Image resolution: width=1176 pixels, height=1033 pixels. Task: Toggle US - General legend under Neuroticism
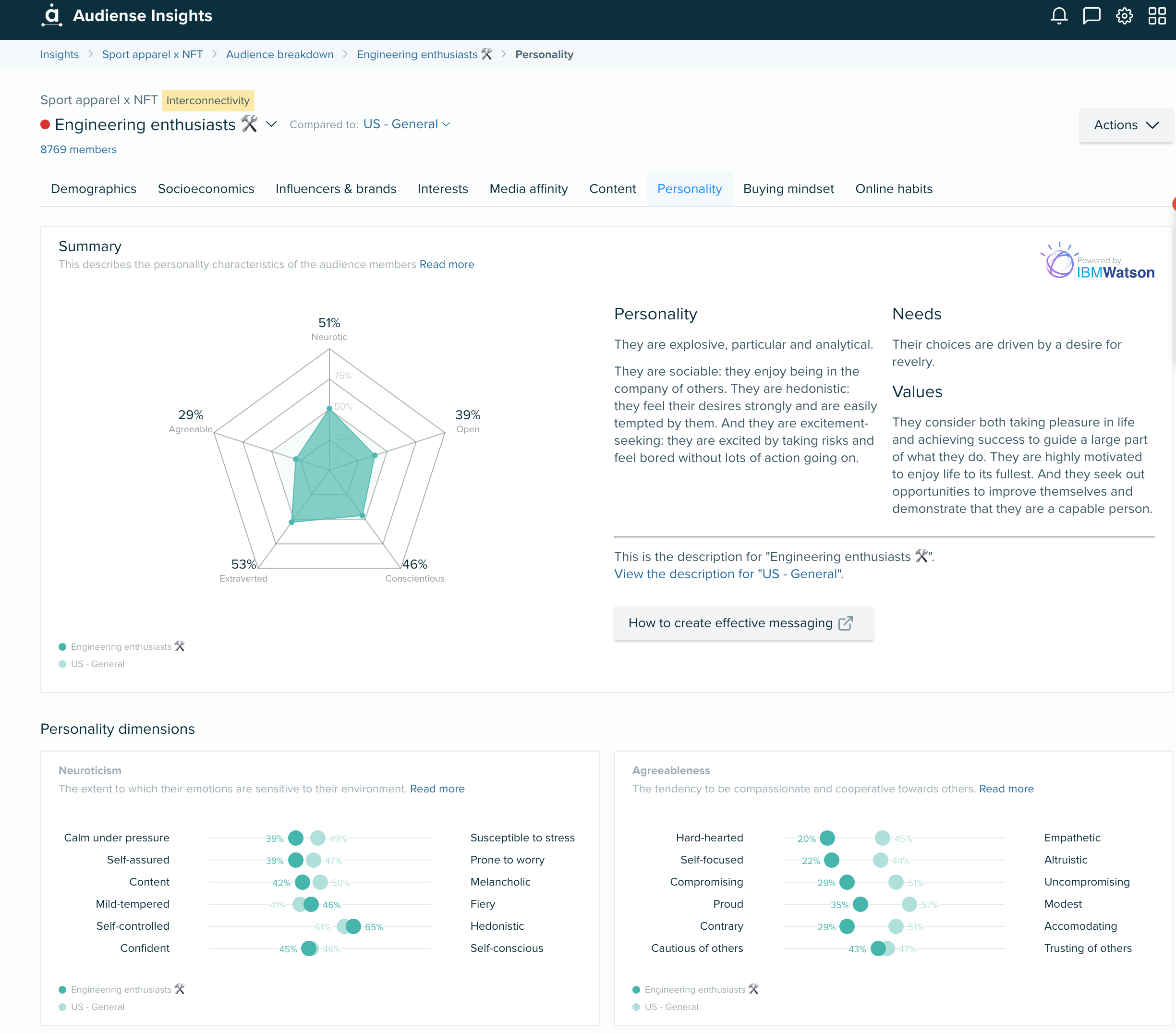(97, 1007)
